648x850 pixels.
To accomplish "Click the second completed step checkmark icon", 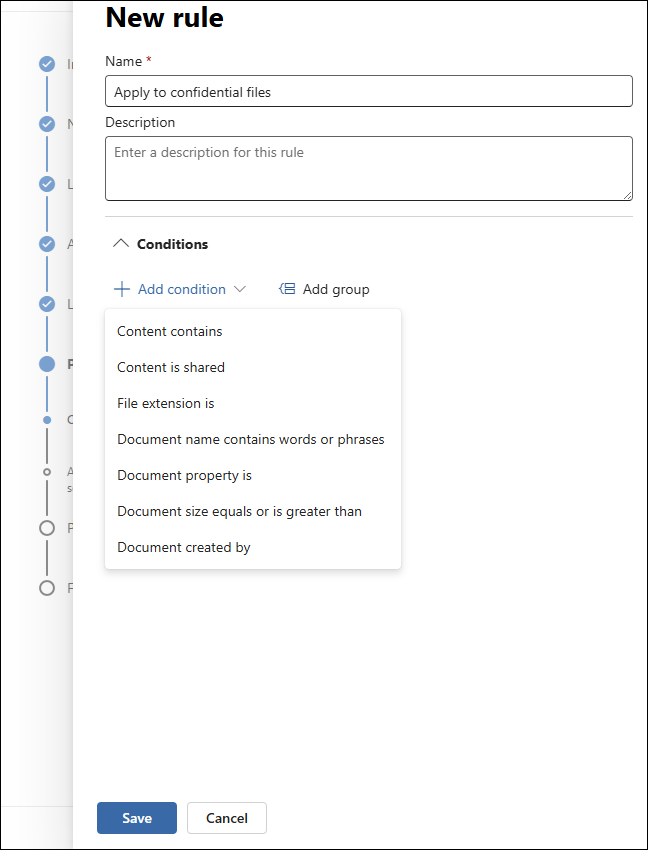I will [x=47, y=124].
